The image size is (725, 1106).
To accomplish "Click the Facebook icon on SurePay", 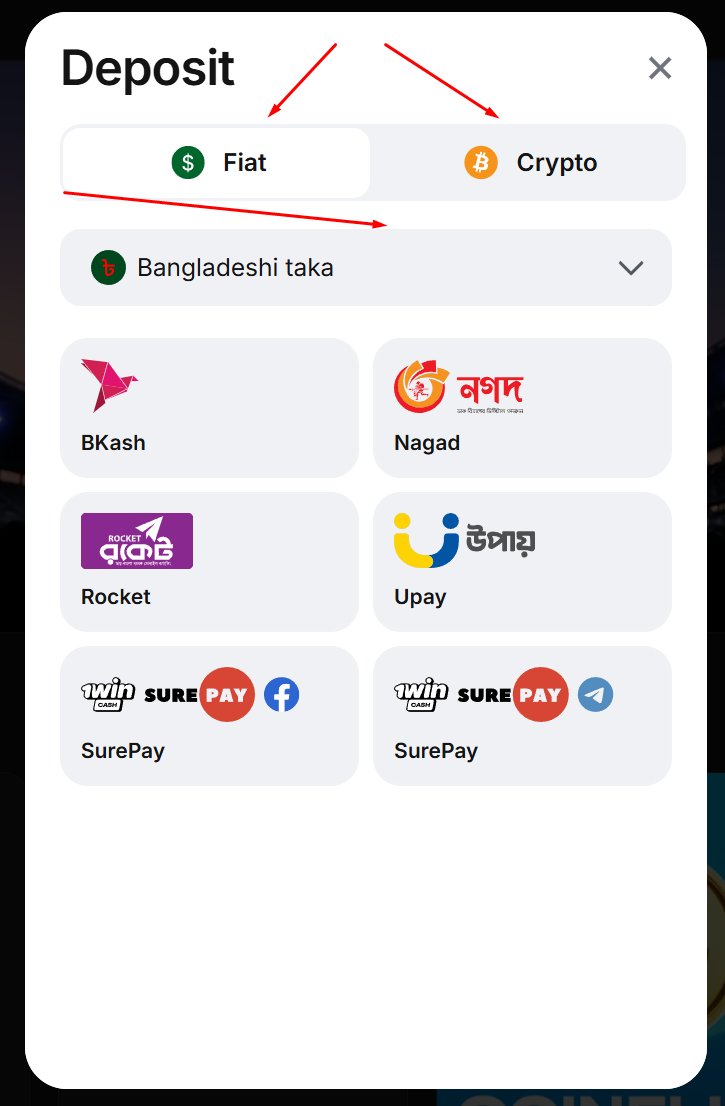I will 282,695.
